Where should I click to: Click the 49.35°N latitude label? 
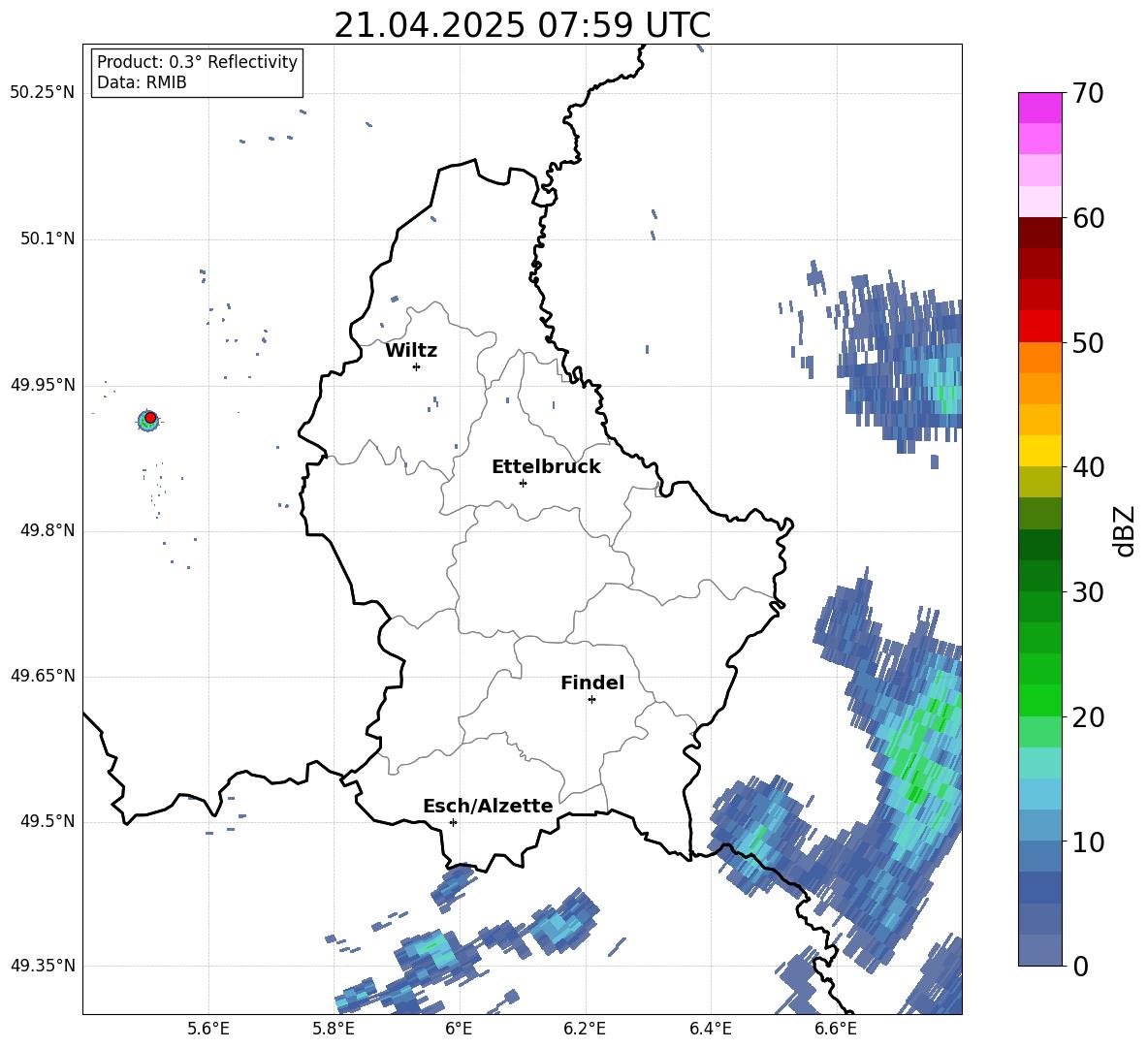(43, 966)
